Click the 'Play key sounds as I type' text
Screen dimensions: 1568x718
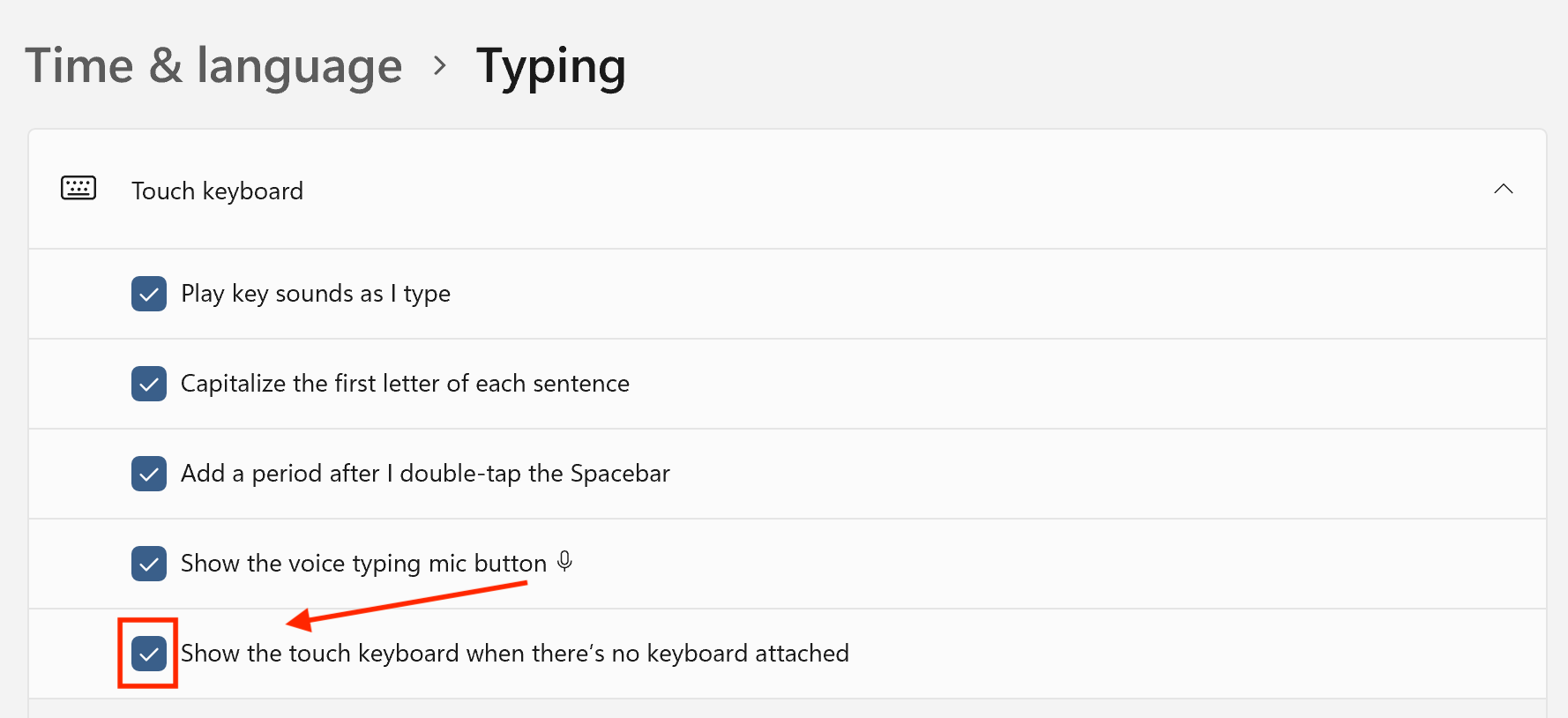click(316, 294)
